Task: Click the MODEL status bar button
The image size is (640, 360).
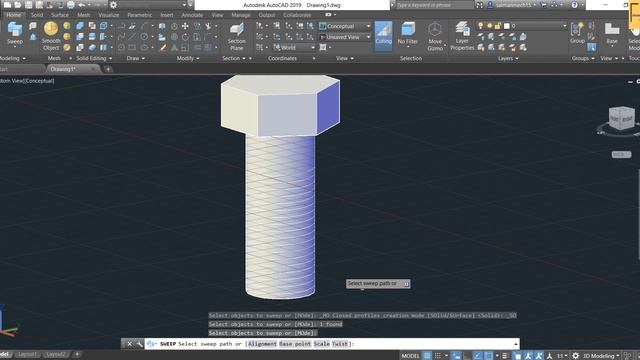Action: pyautogui.click(x=410, y=356)
